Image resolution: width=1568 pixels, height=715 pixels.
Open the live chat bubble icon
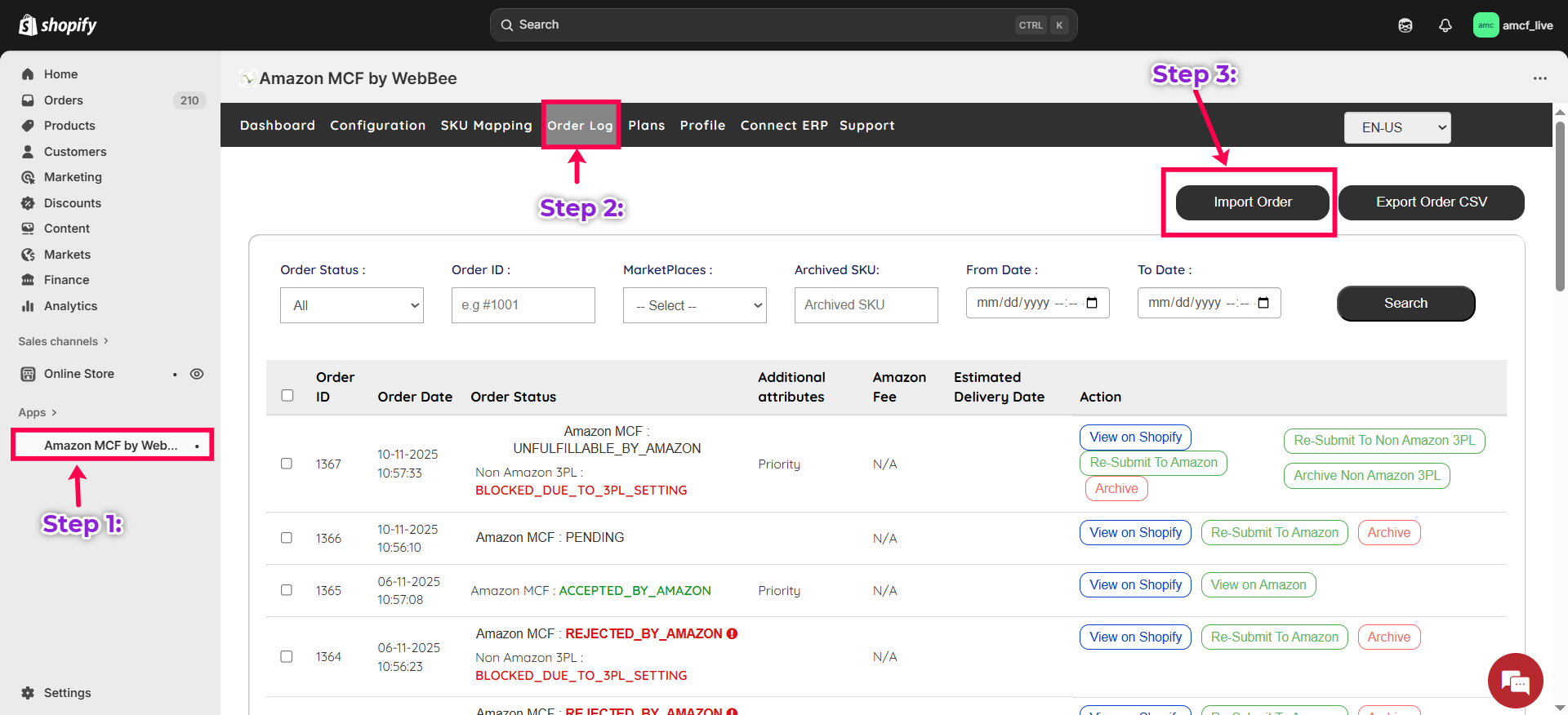tap(1515, 681)
